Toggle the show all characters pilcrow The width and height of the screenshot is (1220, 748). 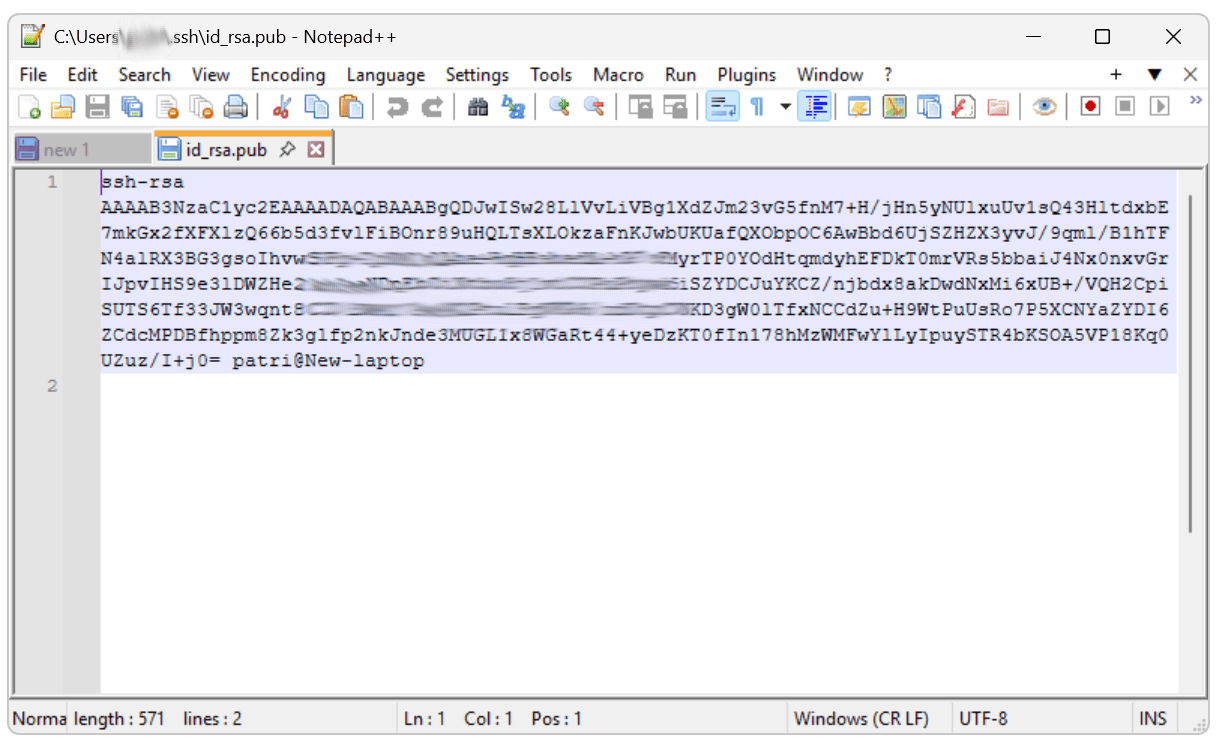pos(757,106)
